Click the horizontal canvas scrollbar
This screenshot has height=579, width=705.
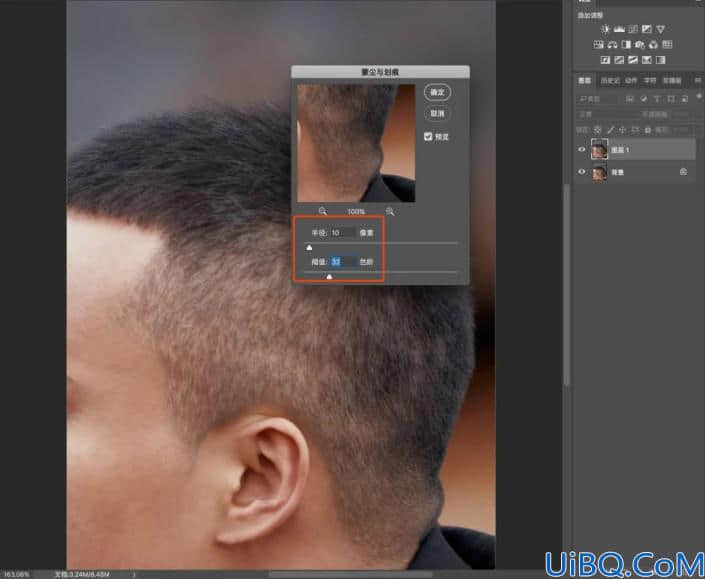(x=351, y=575)
